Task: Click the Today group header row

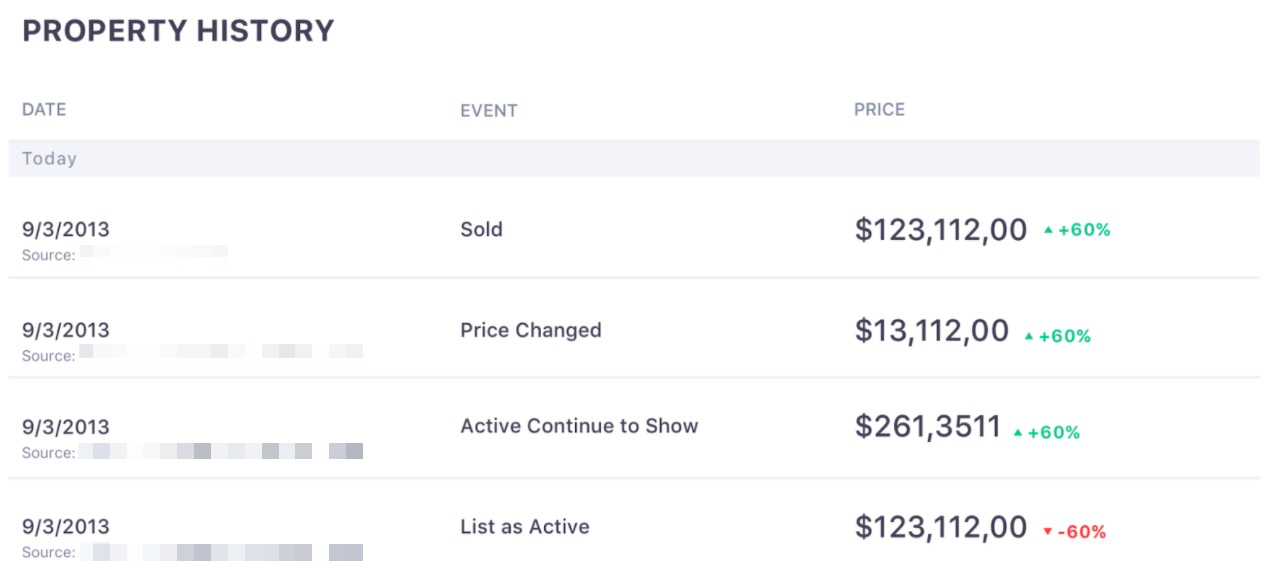Action: coord(634,158)
